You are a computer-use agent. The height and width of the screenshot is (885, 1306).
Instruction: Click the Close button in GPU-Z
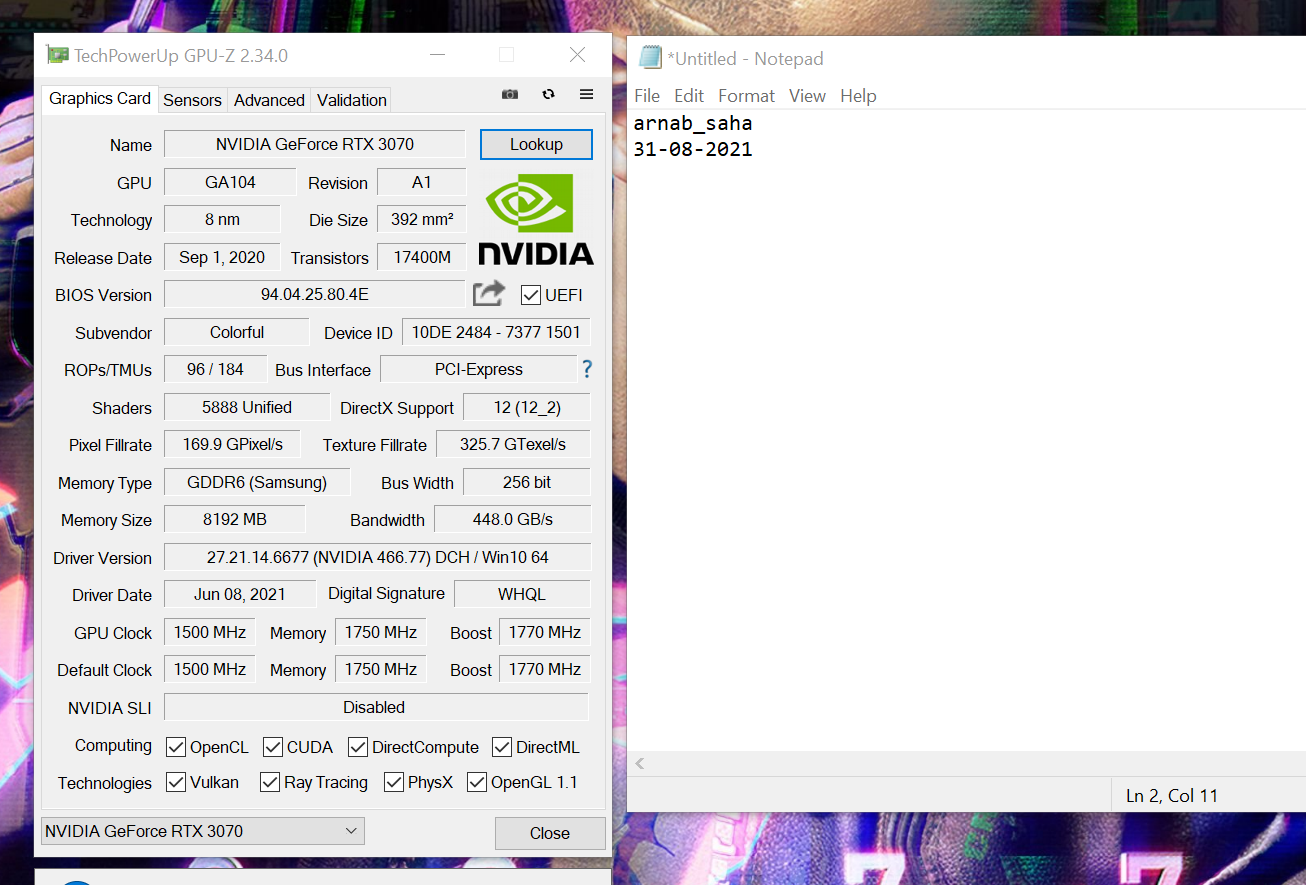click(x=550, y=833)
